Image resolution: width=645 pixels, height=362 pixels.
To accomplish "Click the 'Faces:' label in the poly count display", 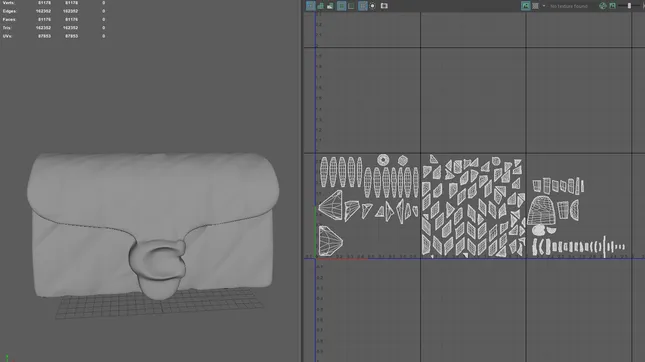I will (9, 19).
